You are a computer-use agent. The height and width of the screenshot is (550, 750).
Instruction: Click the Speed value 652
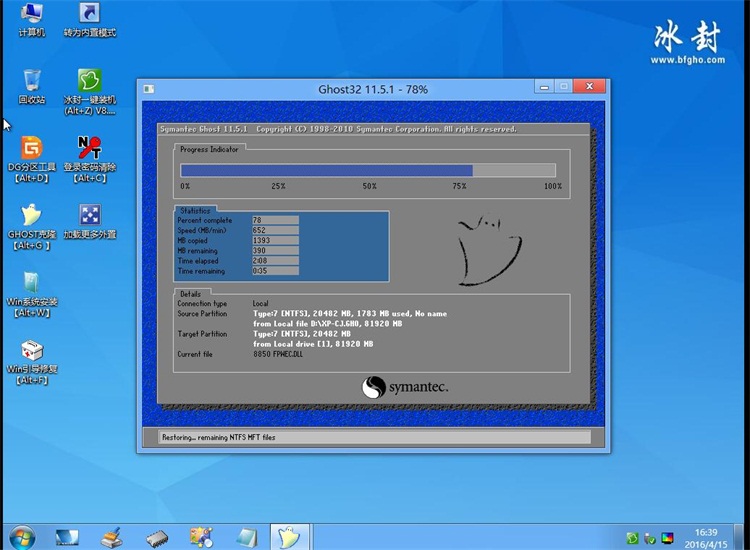tap(276, 230)
